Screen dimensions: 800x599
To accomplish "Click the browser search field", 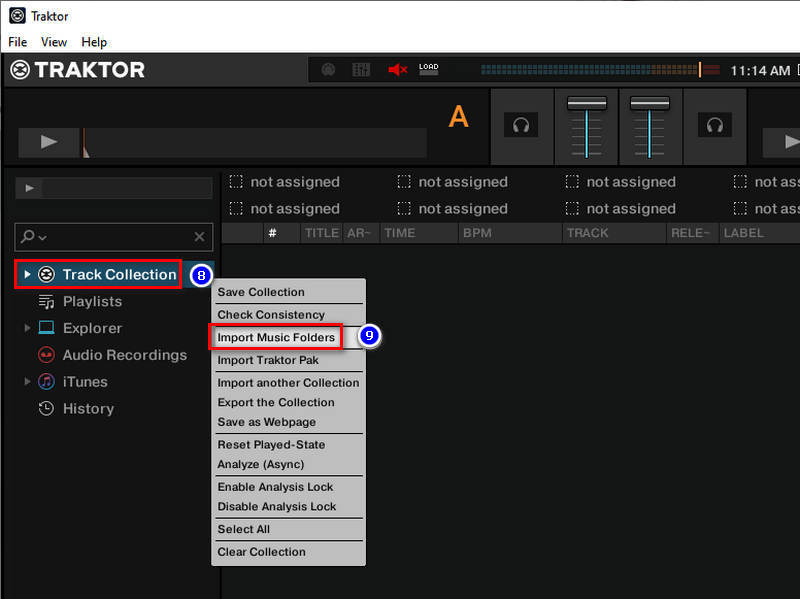I will 114,237.
